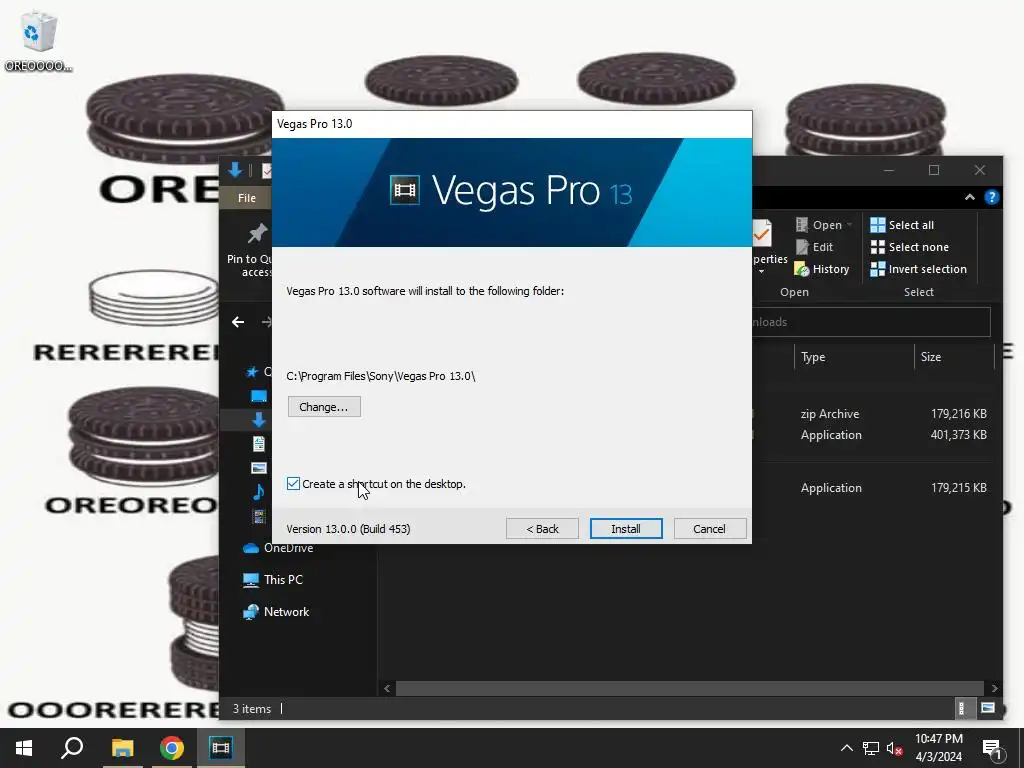Expand the Open dropdown arrow in ribbon
Screen dimensions: 1024x768
coord(850,225)
